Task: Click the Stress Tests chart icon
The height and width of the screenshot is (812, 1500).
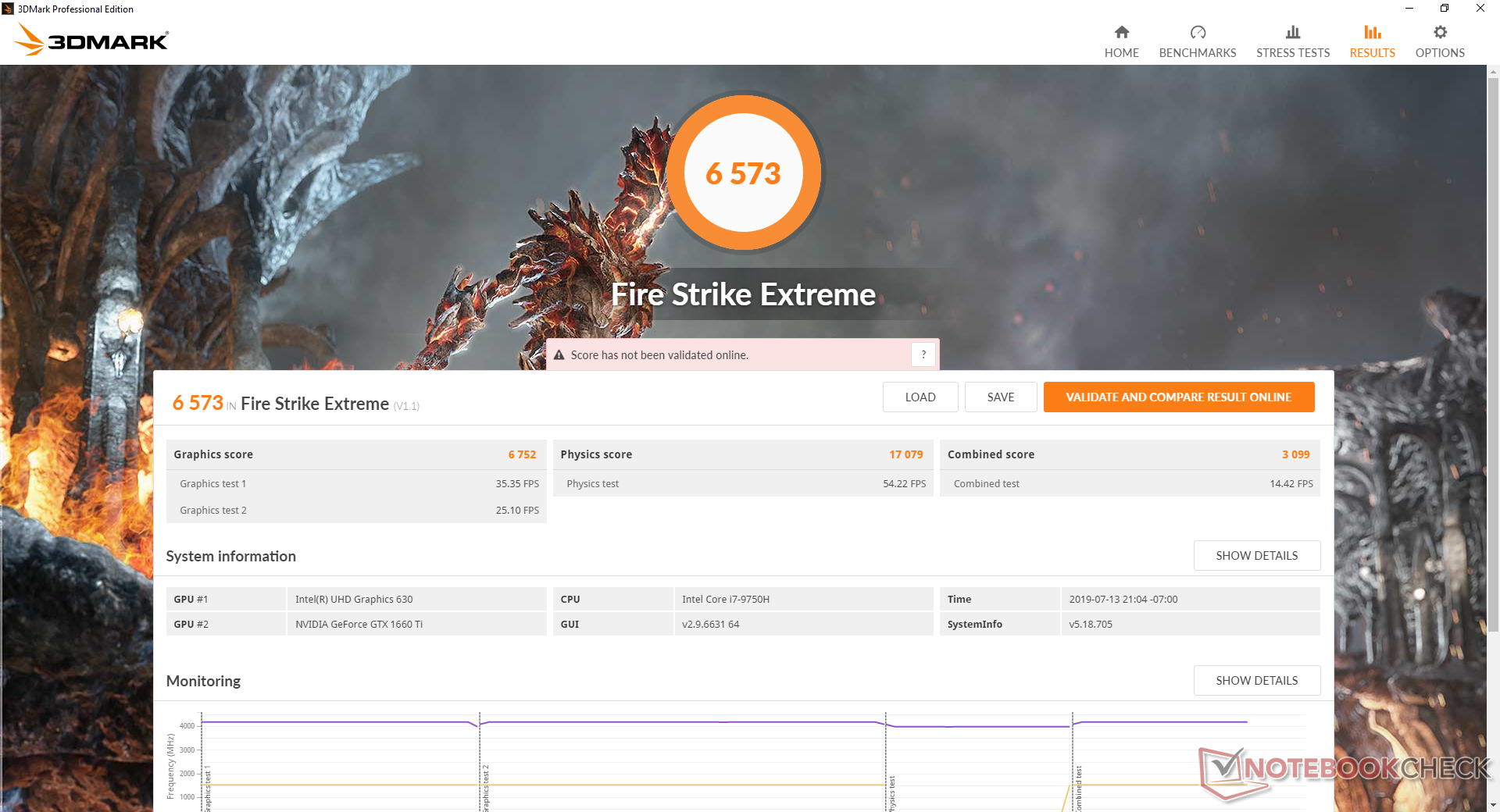Action: 1293,32
